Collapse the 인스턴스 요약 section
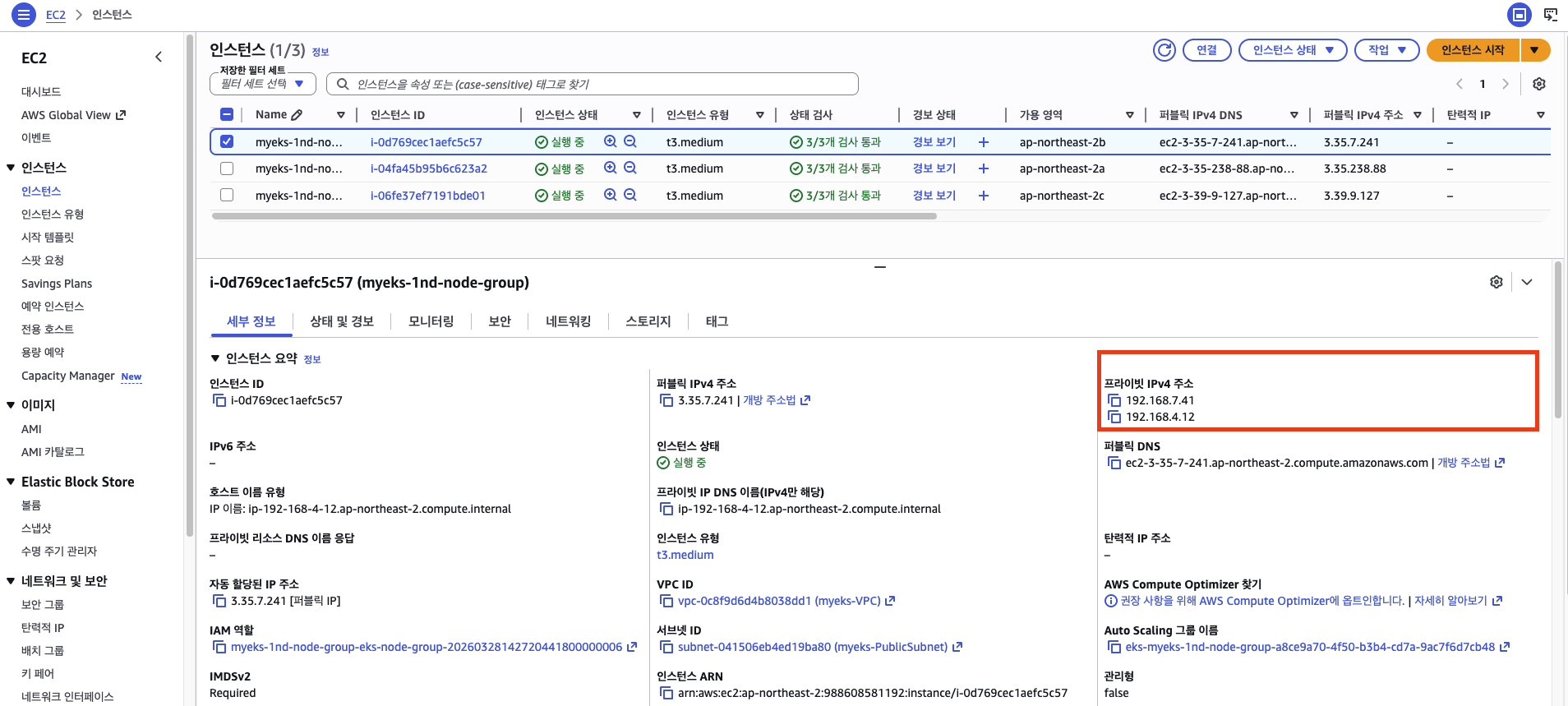 (215, 358)
